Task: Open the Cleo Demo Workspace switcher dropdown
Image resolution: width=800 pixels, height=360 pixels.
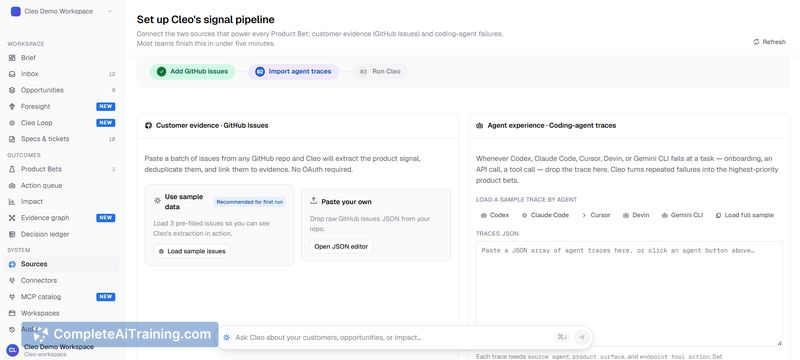Action: 62,11
